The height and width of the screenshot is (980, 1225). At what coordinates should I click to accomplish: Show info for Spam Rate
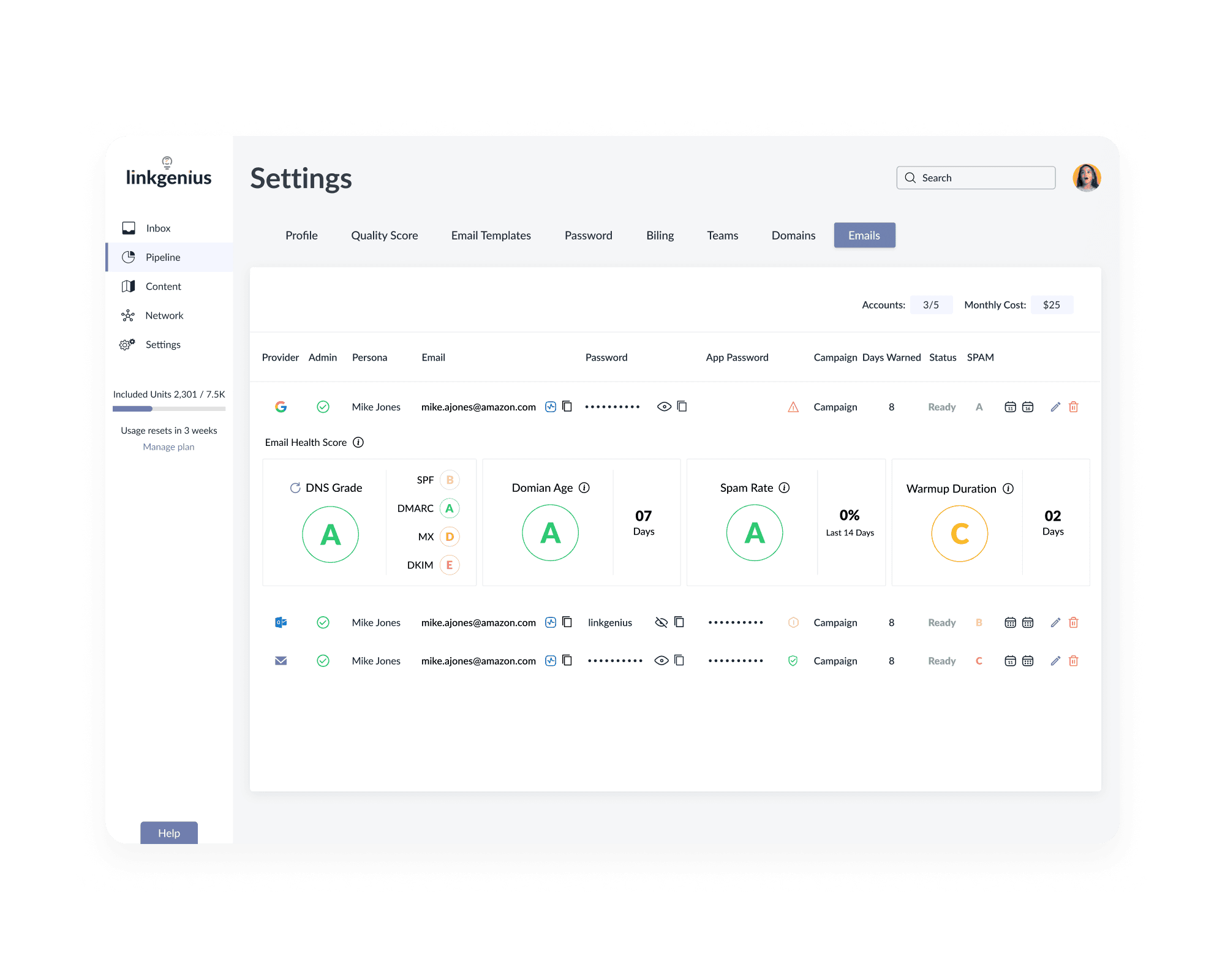pyautogui.click(x=784, y=488)
